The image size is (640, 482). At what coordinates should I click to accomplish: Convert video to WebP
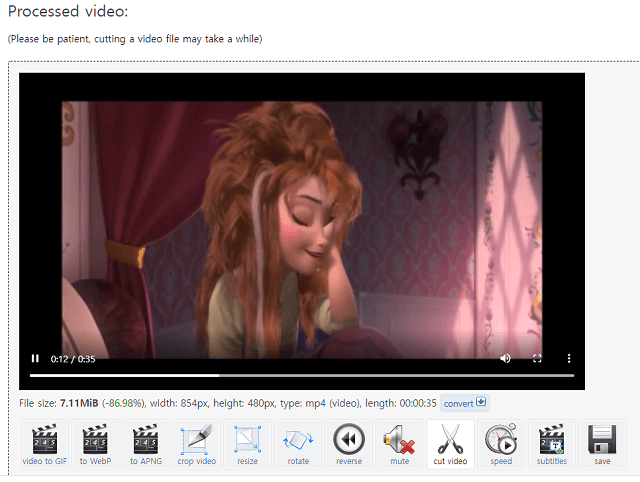[96, 444]
